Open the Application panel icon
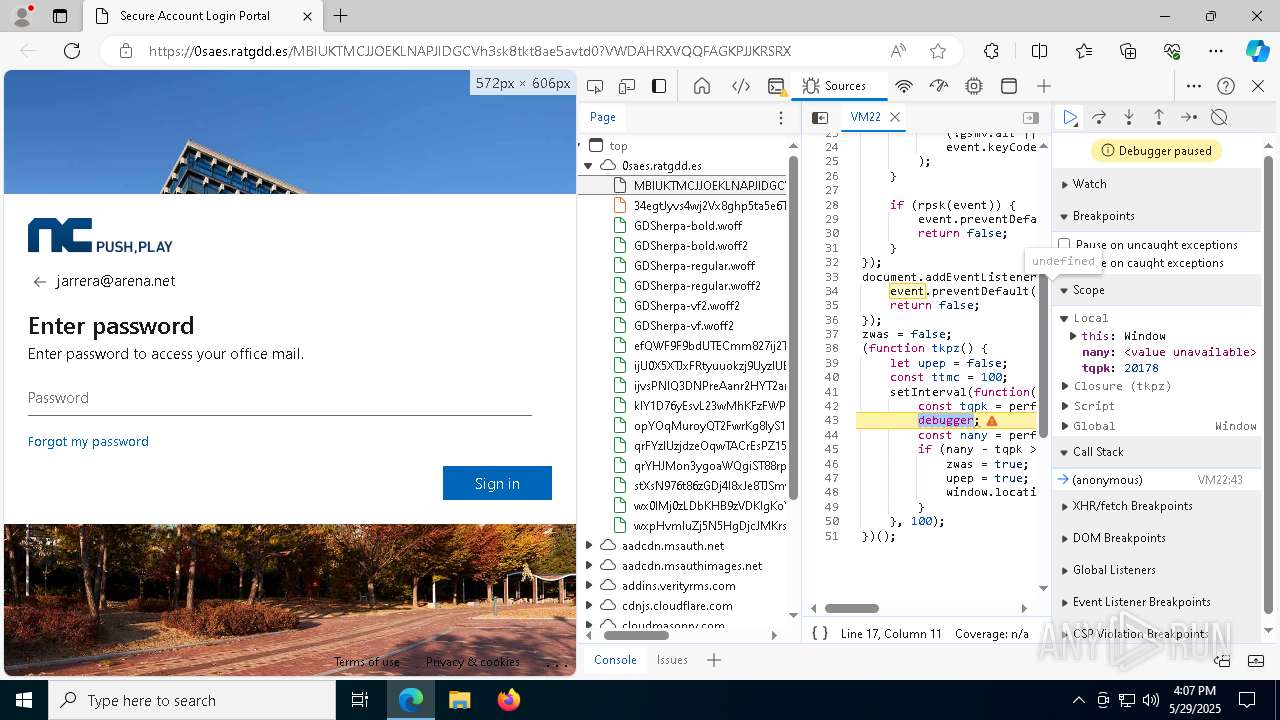 [1009, 86]
